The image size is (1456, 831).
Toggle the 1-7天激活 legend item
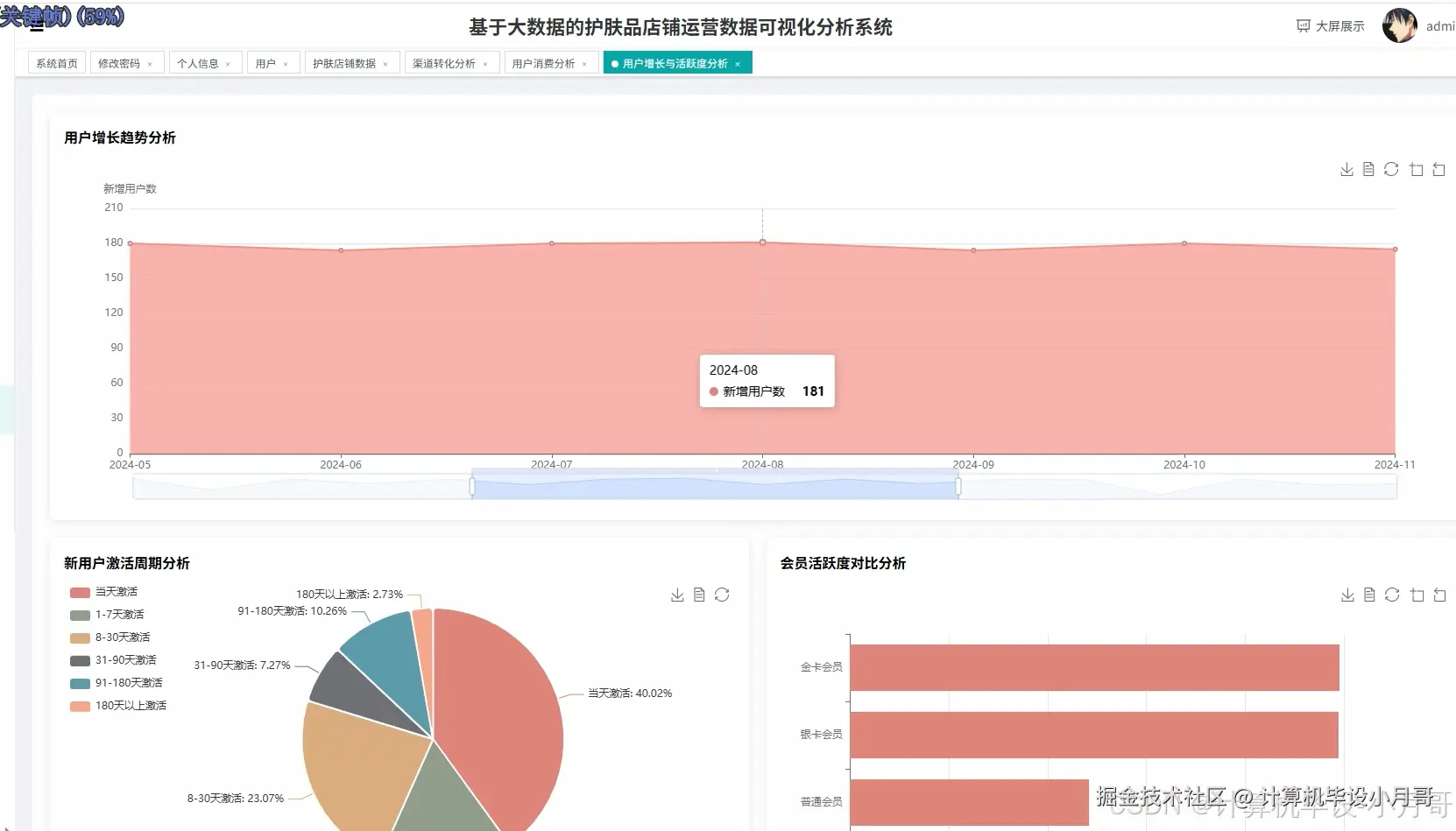click(107, 615)
